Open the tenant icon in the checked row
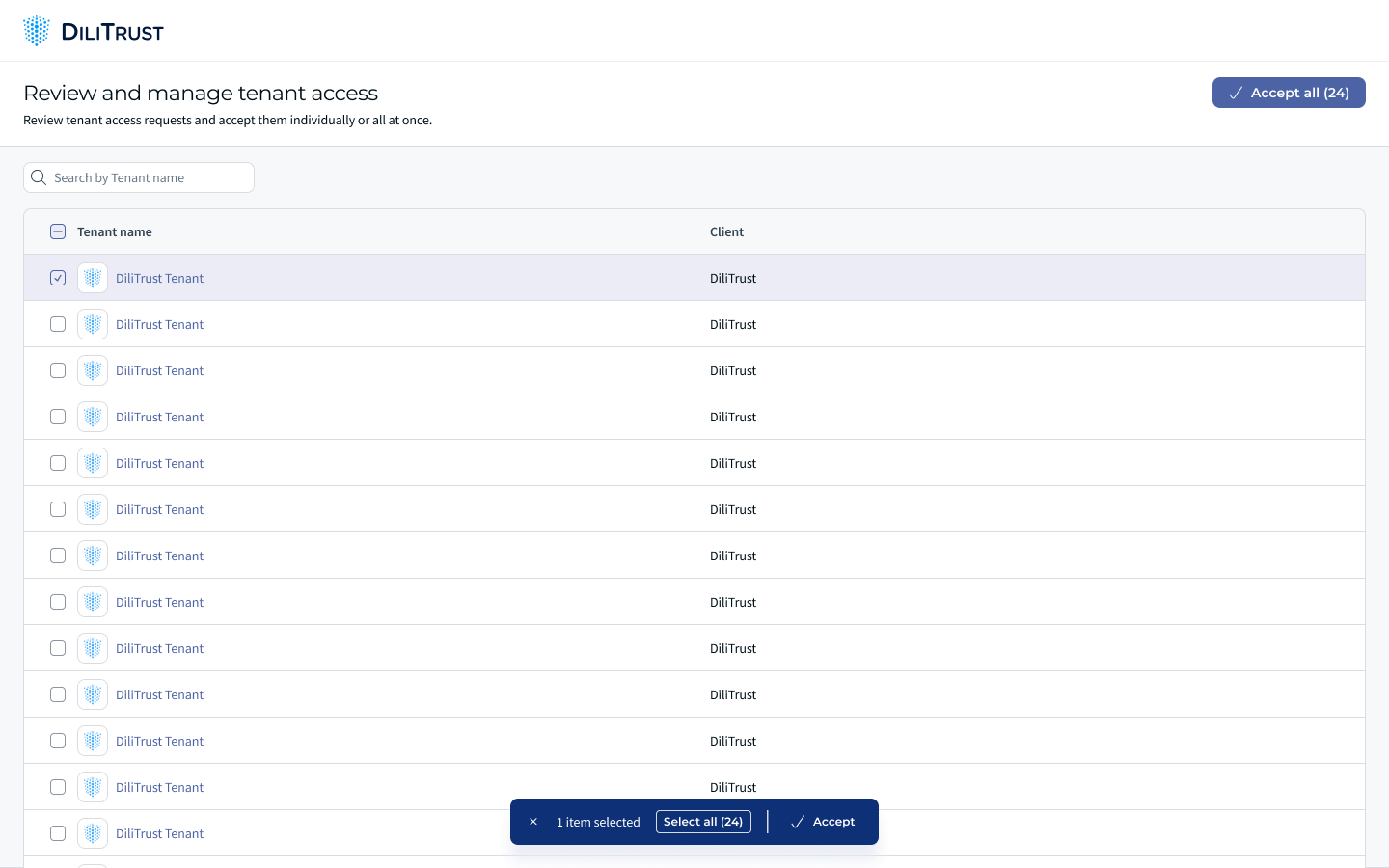Viewport: 1389px width, 868px height. pos(93,278)
